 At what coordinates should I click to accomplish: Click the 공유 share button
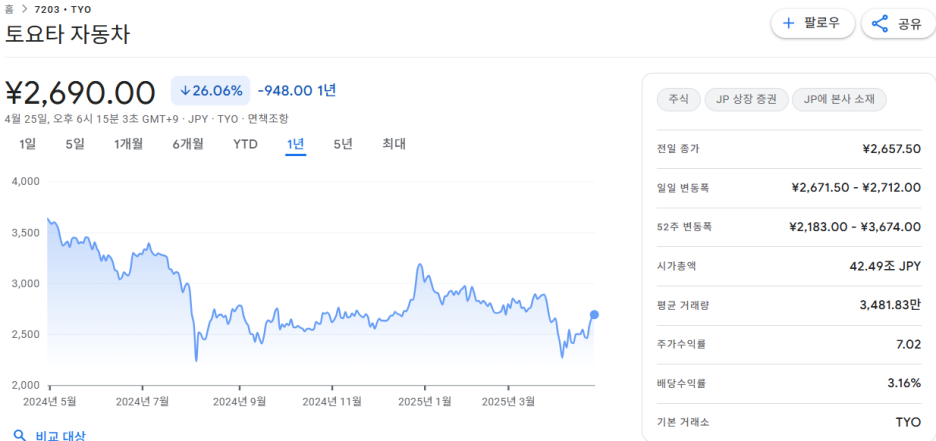click(897, 24)
